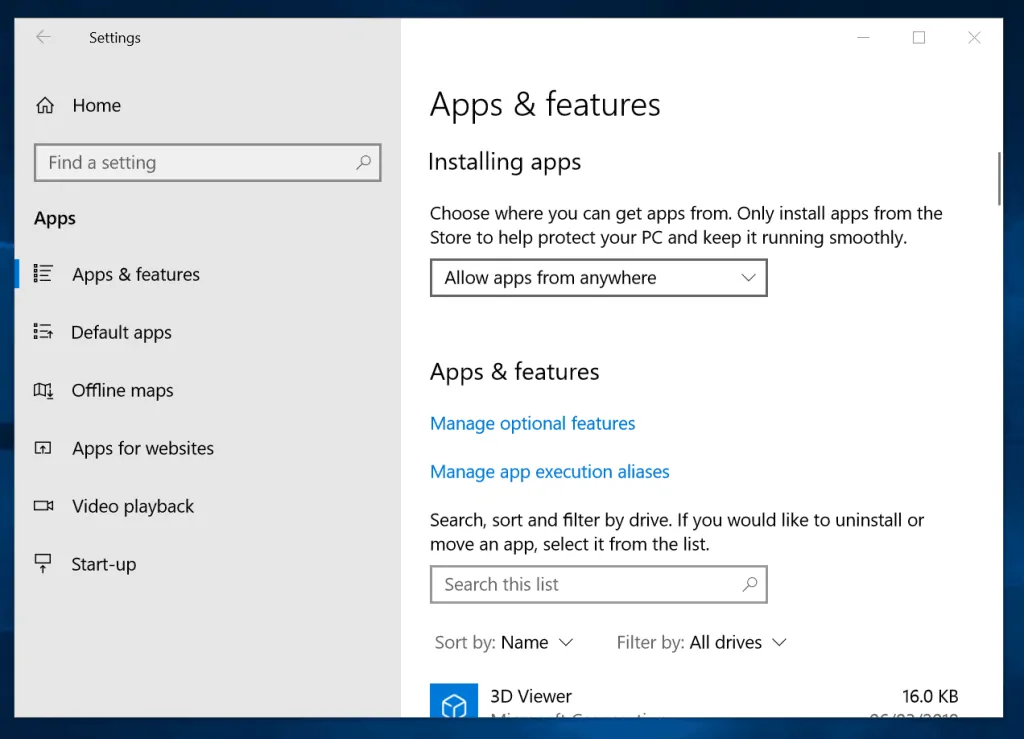Go to Offline maps settings
This screenshot has width=1024, height=739.
point(208,390)
